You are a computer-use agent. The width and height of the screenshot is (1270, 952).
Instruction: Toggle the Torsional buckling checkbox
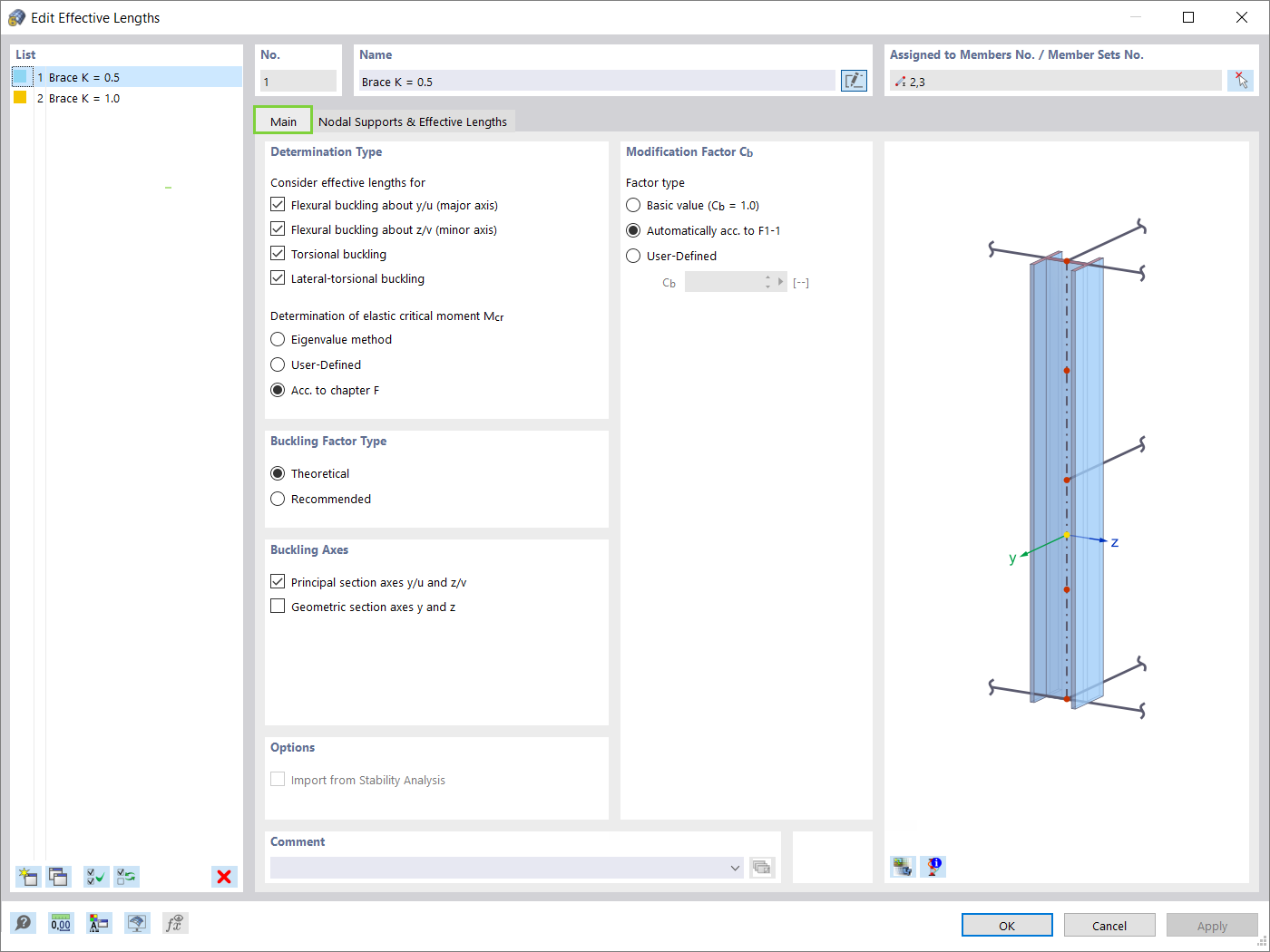(x=278, y=254)
